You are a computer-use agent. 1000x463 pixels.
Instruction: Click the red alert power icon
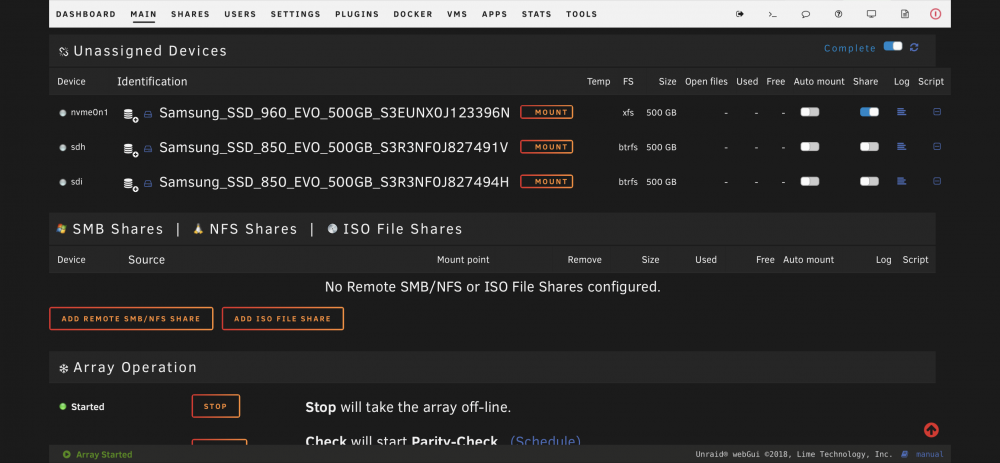pyautogui.click(x=936, y=14)
